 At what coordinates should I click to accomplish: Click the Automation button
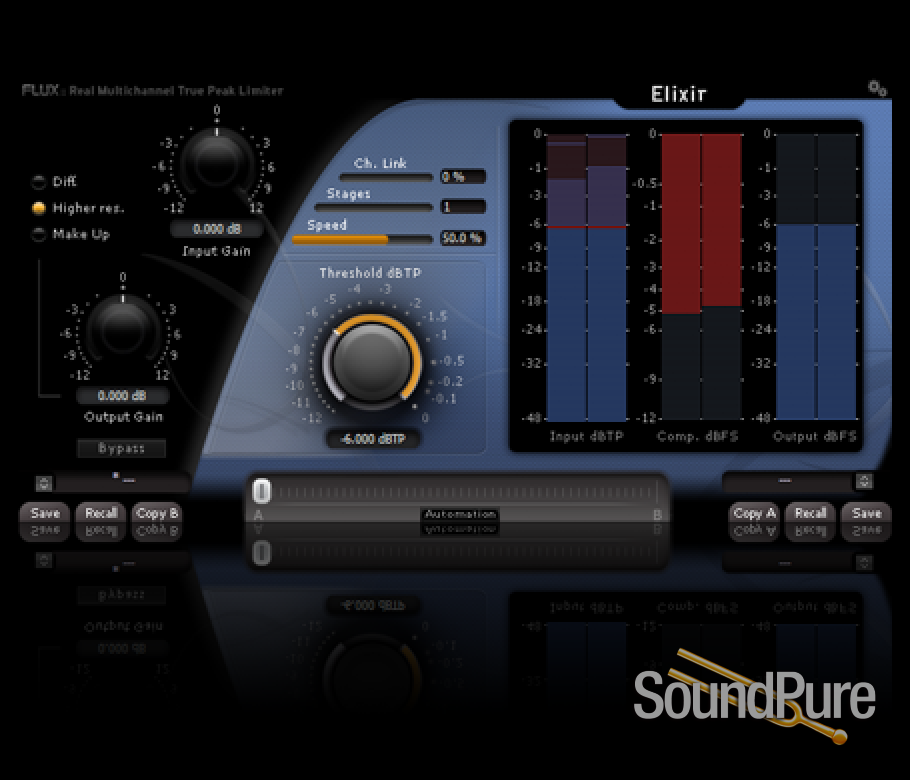(460, 514)
